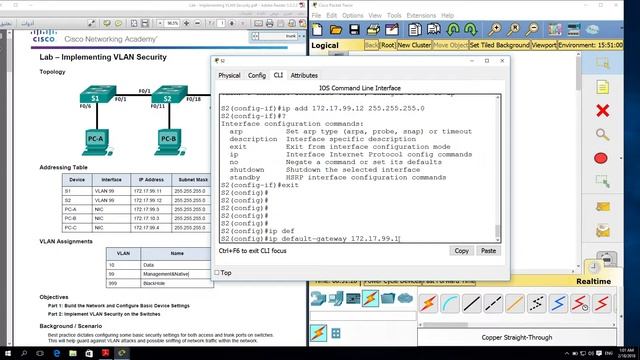
Task: Click Paste button below CLI
Action: 488,251
